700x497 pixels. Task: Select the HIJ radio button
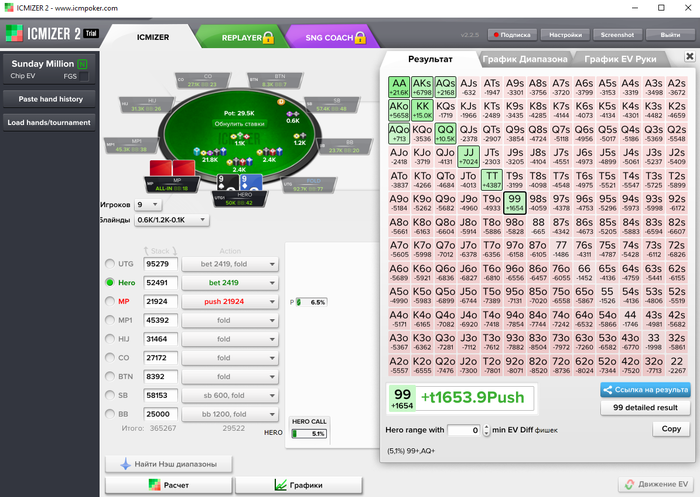(109, 339)
